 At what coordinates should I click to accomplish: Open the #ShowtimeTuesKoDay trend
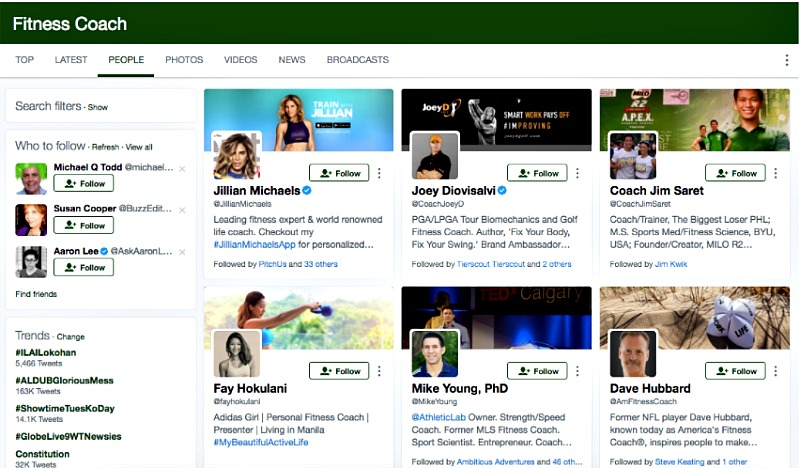pos(65,408)
